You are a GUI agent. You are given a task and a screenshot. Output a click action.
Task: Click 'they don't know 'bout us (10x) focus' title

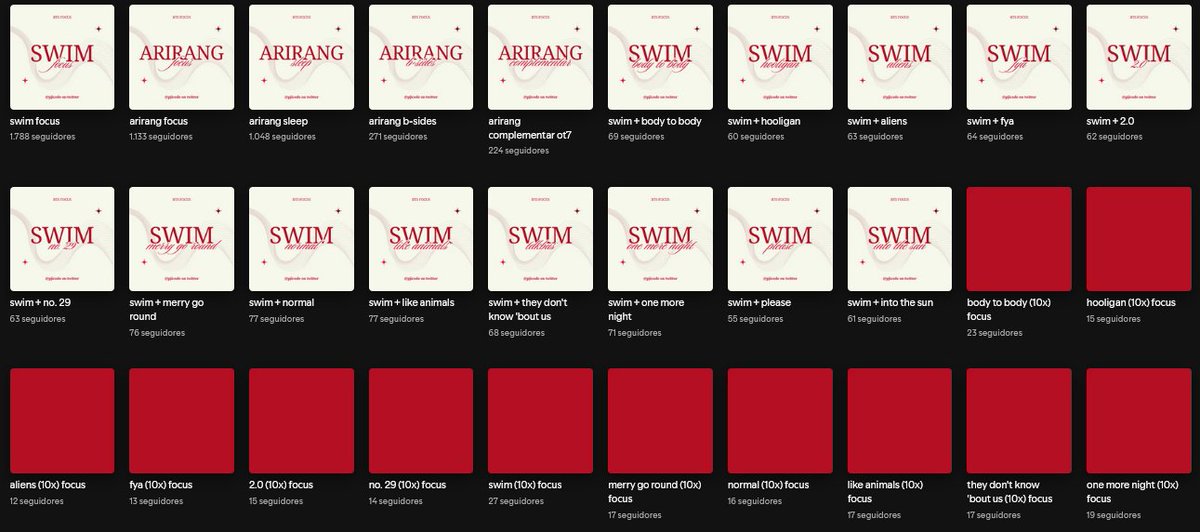1012,491
